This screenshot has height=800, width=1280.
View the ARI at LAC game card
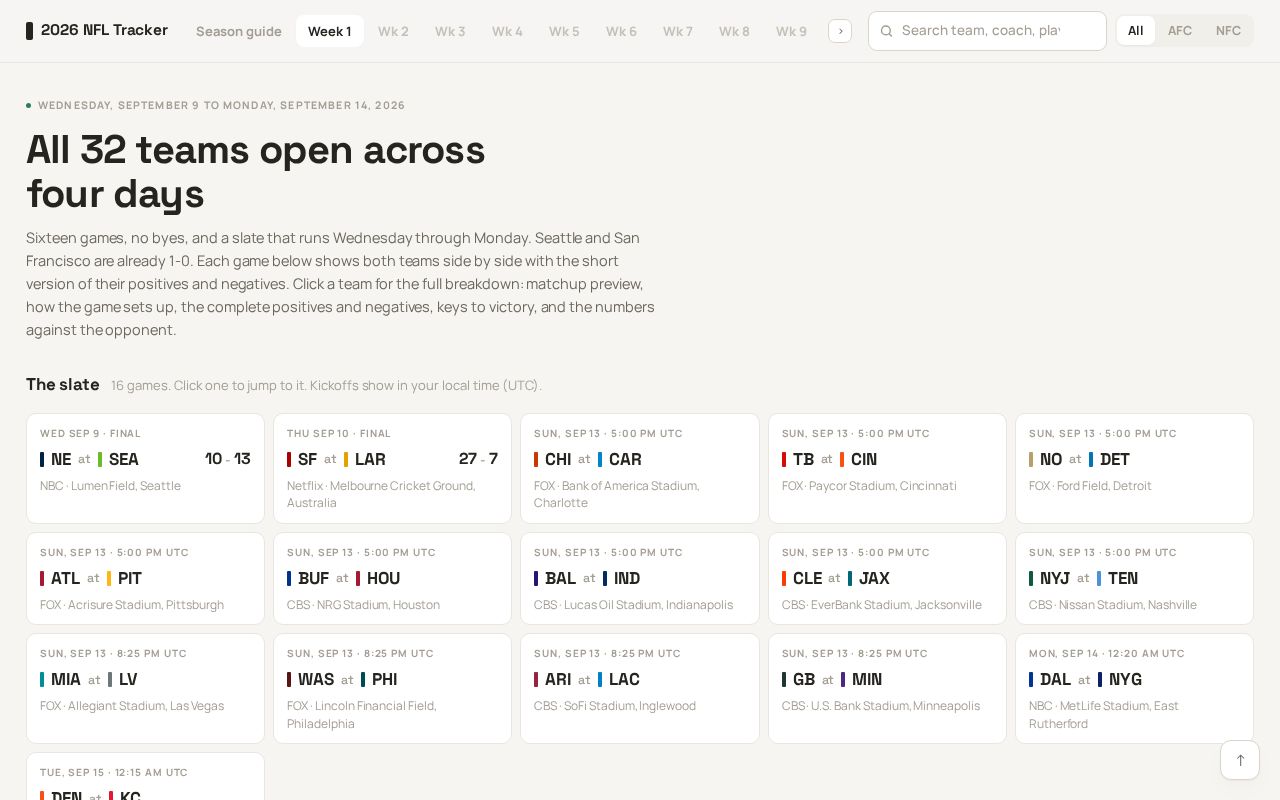tap(640, 688)
